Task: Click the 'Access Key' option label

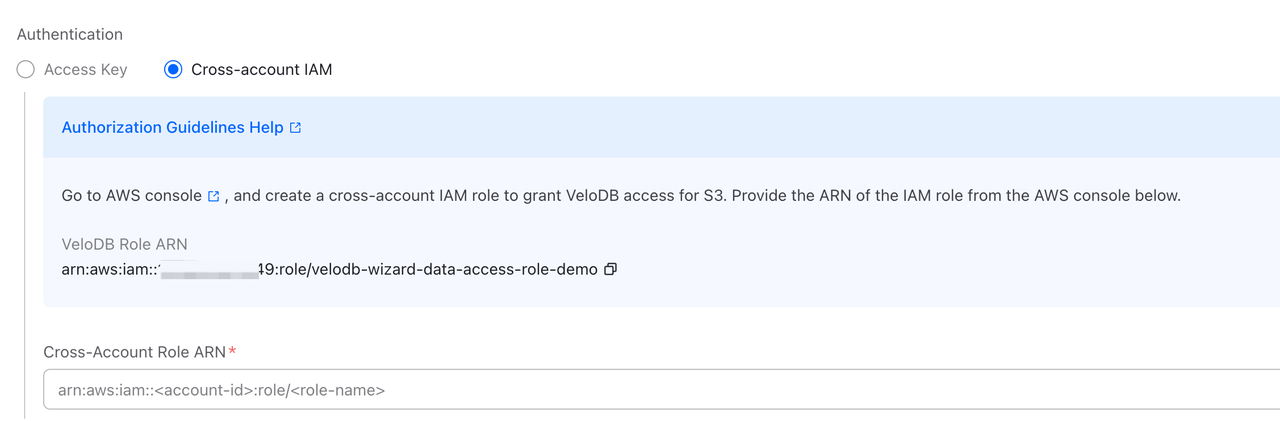Action: [x=85, y=70]
